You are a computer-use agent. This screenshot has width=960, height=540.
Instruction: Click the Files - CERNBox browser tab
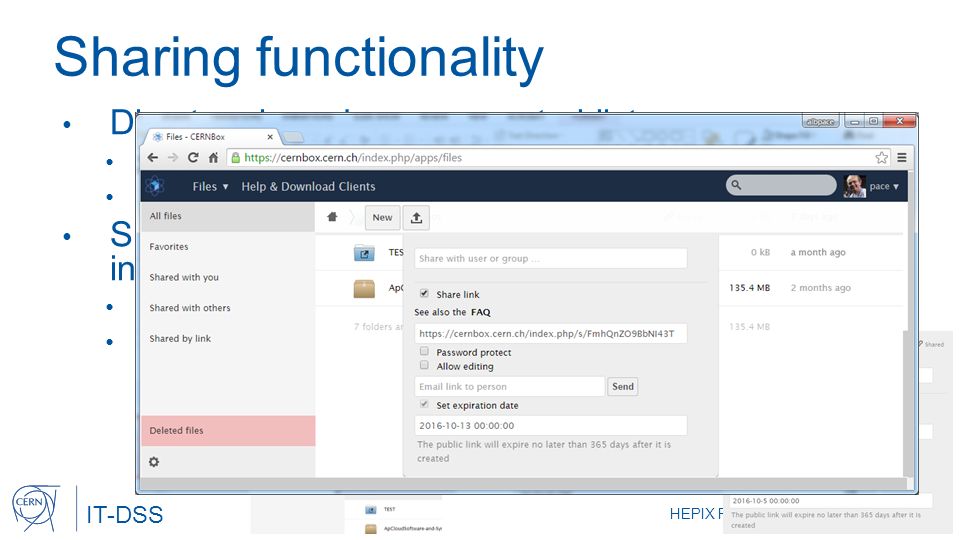211,137
